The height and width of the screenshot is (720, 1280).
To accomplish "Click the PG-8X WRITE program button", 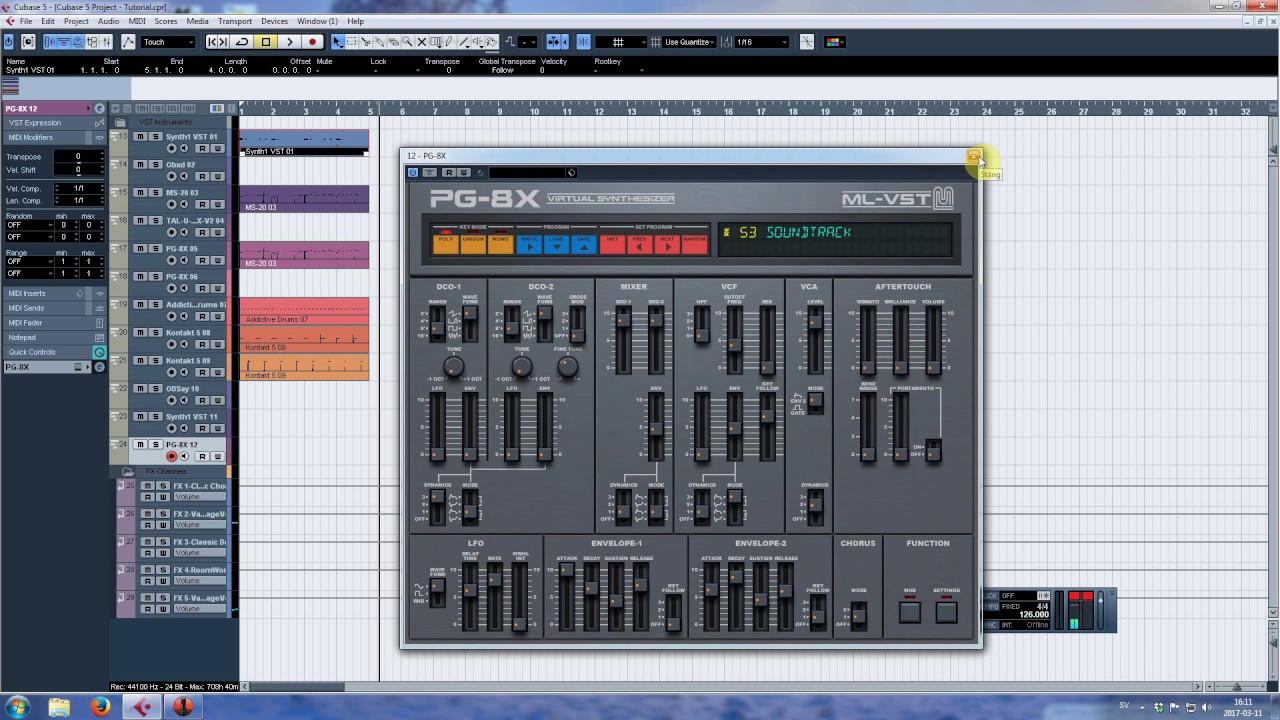I will [x=529, y=245].
